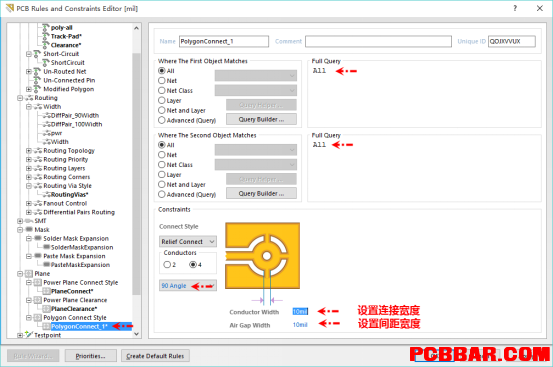Select Advanced (Query) for second object
553x367 pixels.
(162, 194)
